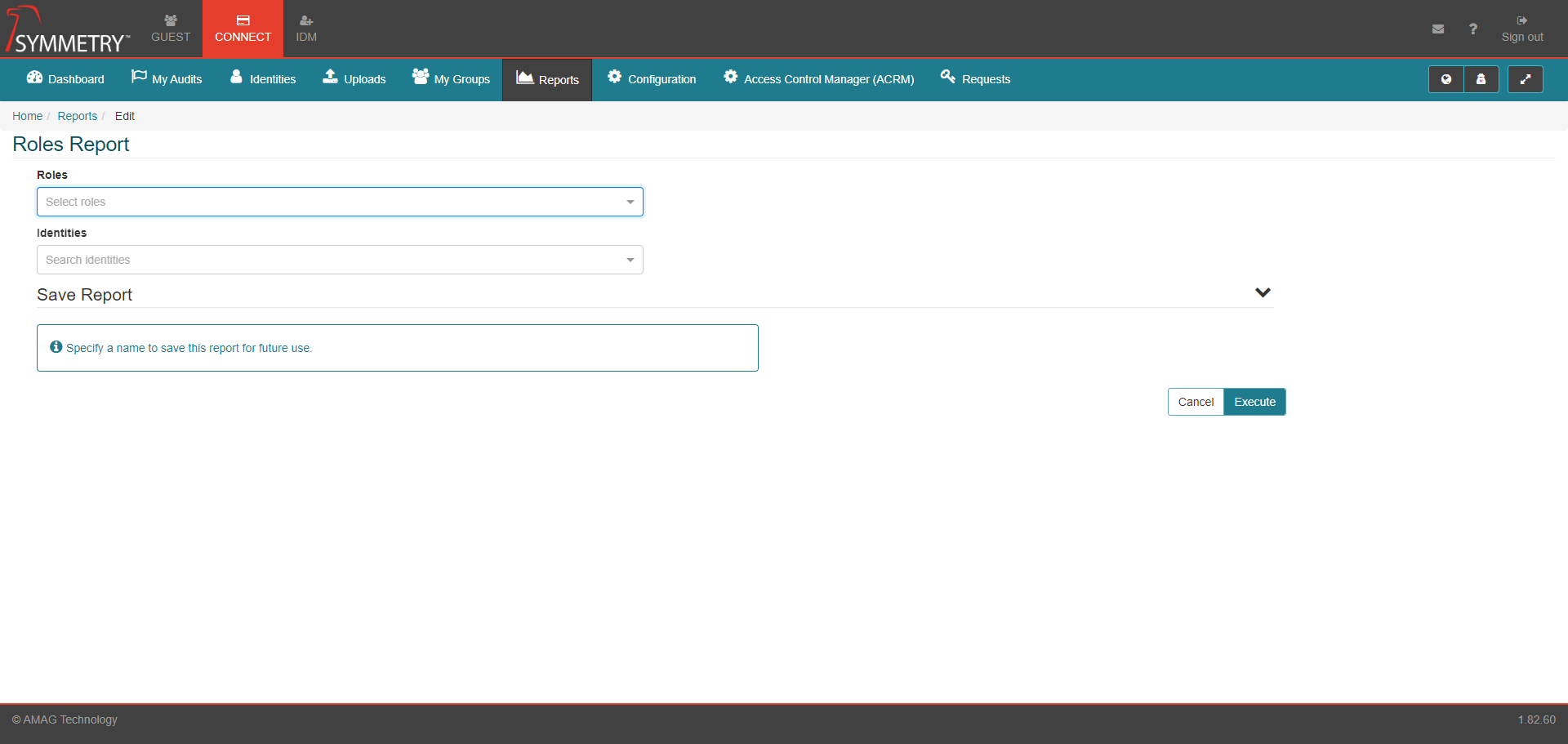Expand the Save Report section chevron
The image size is (1568, 744).
click(1263, 292)
